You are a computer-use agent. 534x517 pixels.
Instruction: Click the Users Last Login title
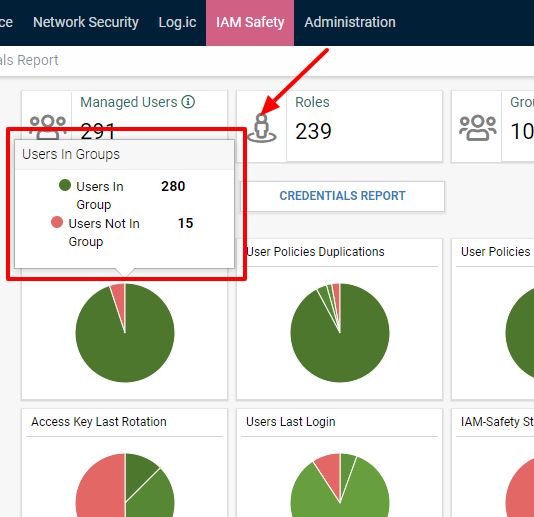pos(290,422)
